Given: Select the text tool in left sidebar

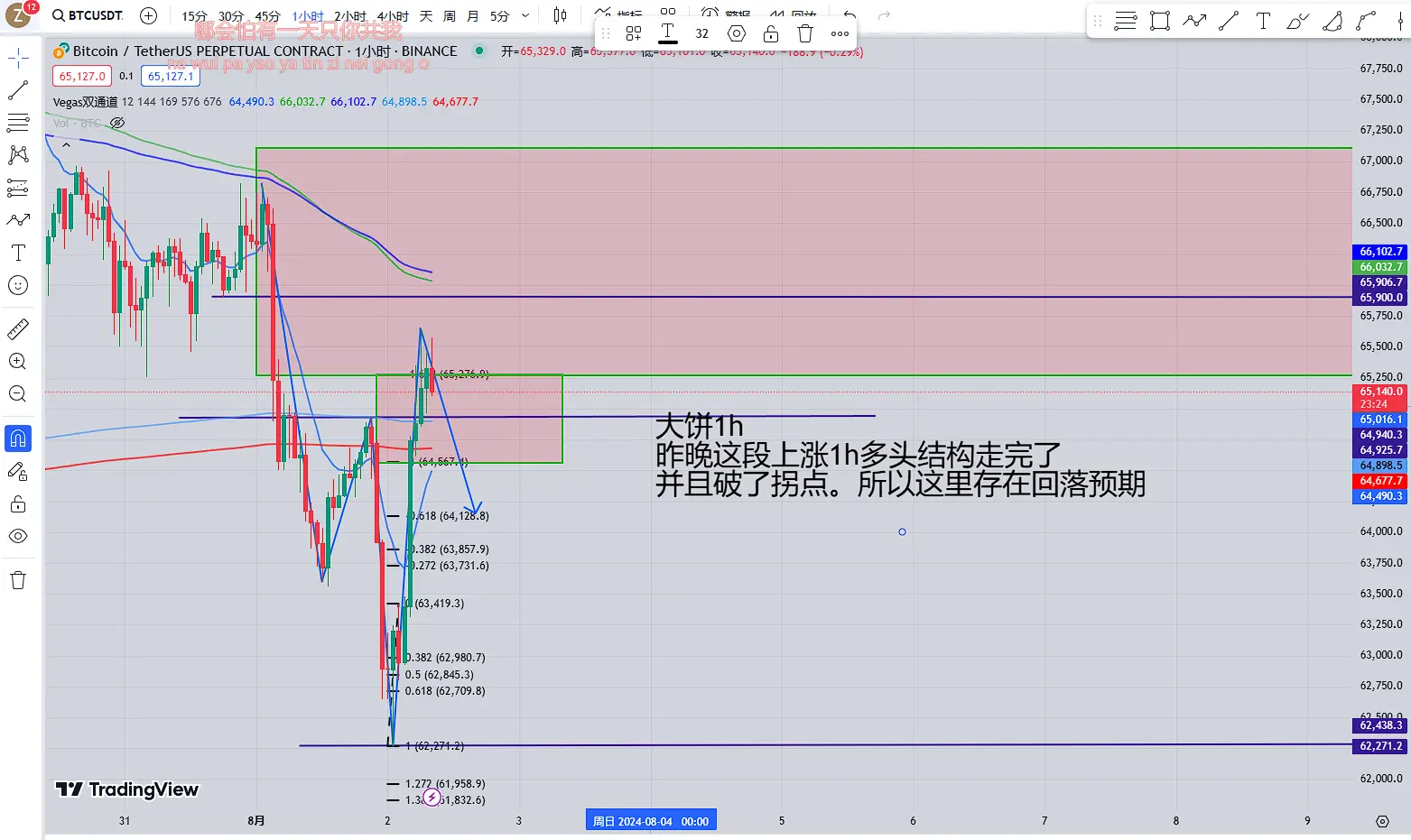Looking at the screenshot, I should (x=18, y=253).
